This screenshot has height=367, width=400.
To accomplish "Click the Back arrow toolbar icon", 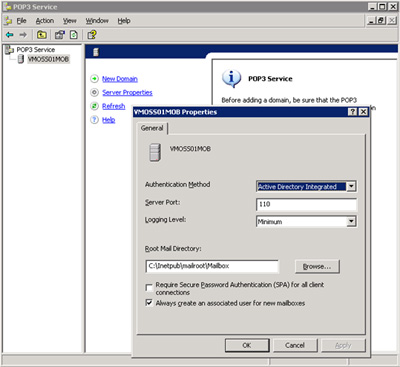I will [10, 35].
